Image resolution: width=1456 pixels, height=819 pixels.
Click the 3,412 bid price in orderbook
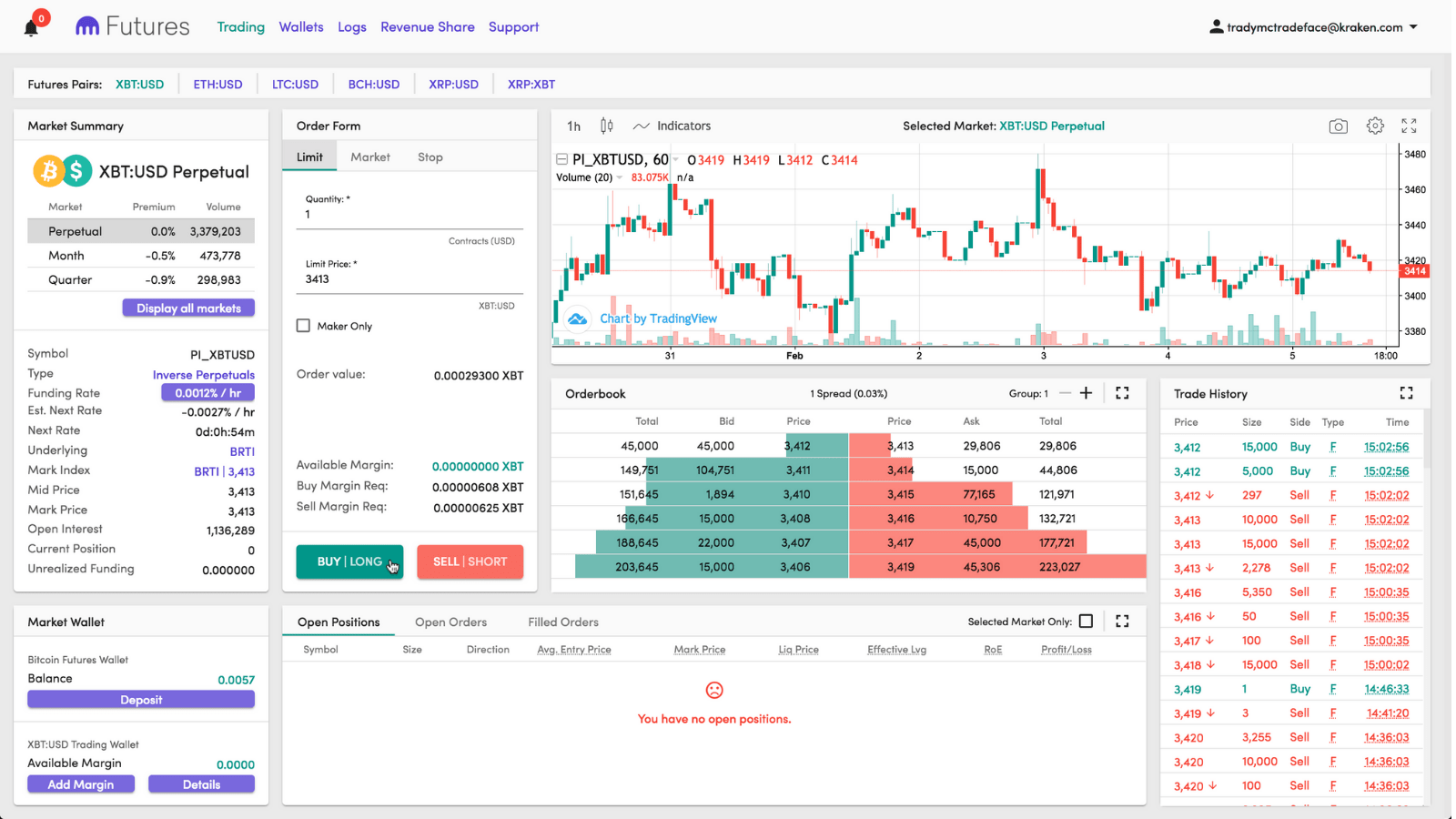point(797,446)
